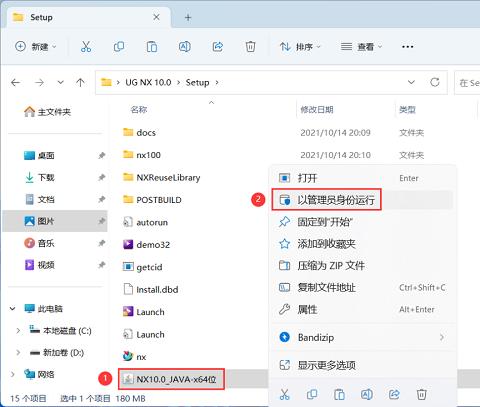Click the Paste clipboard icon in toolbar
The width and height of the screenshot is (480, 407).
(x=152, y=47)
